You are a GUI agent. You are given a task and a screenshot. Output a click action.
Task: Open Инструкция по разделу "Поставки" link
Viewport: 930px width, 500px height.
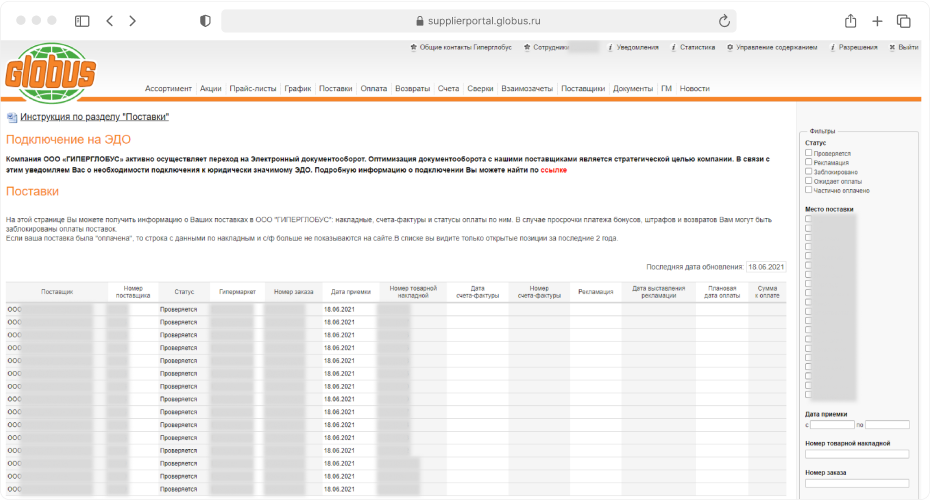pos(95,117)
